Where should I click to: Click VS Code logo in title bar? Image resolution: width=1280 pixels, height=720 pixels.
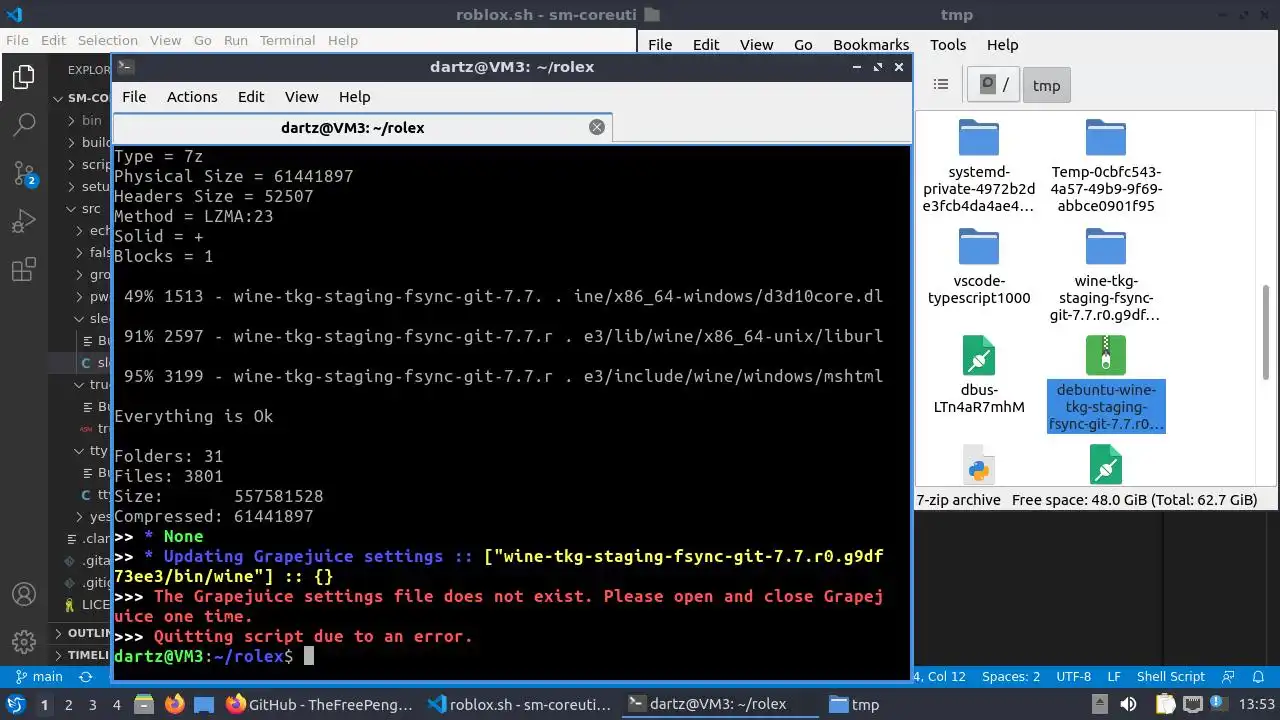click(14, 14)
